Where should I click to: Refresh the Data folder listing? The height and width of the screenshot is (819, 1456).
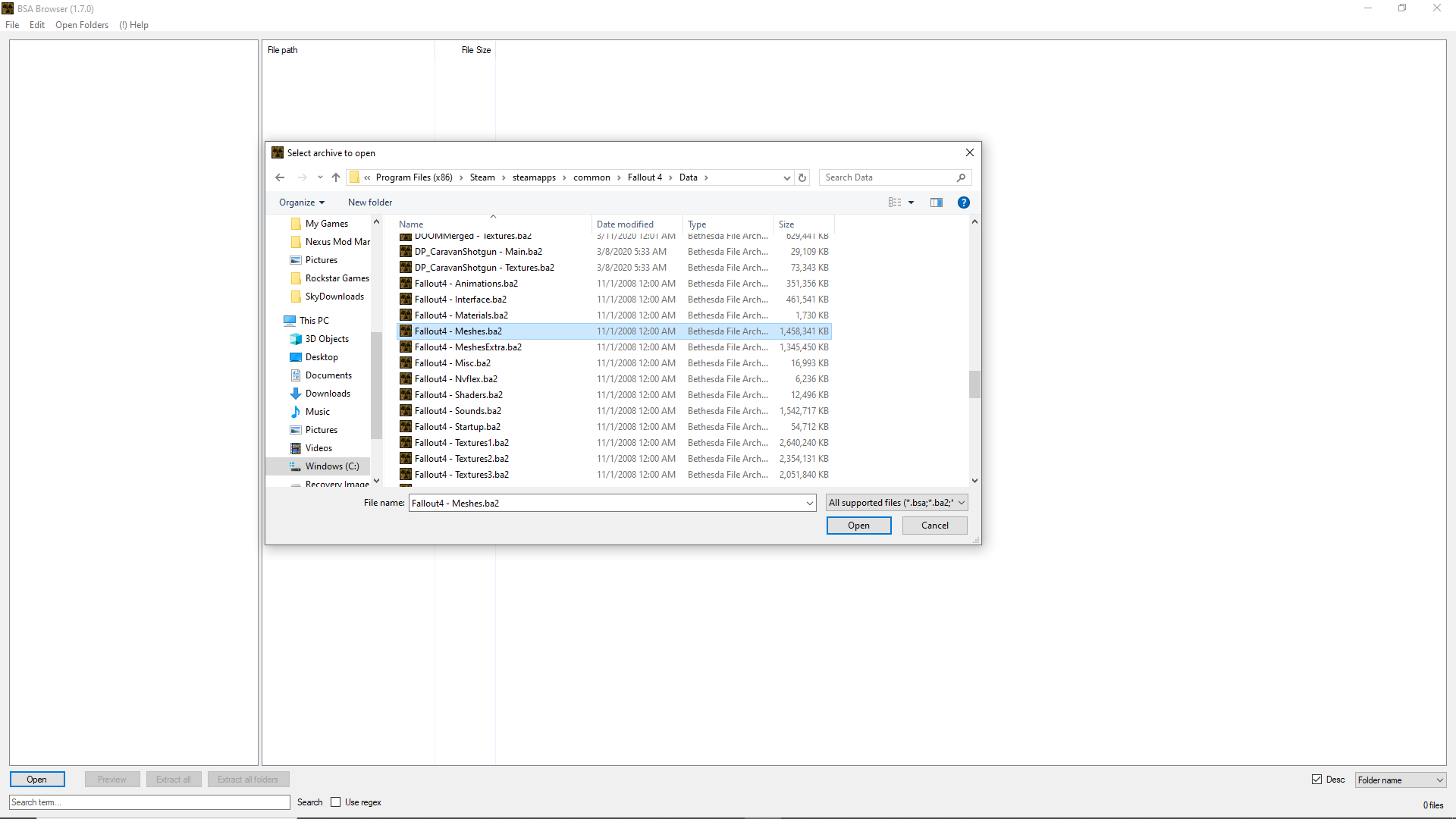[x=802, y=177]
